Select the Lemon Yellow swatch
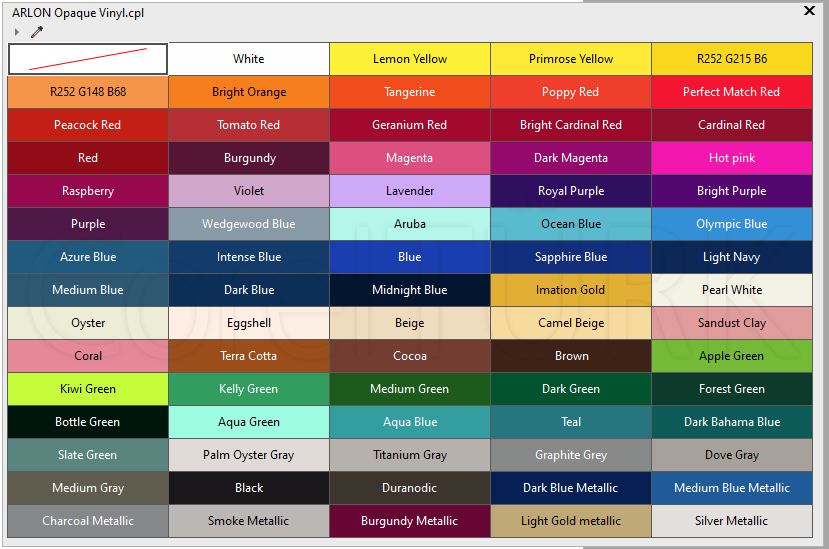The width and height of the screenshot is (829, 549). click(x=410, y=59)
